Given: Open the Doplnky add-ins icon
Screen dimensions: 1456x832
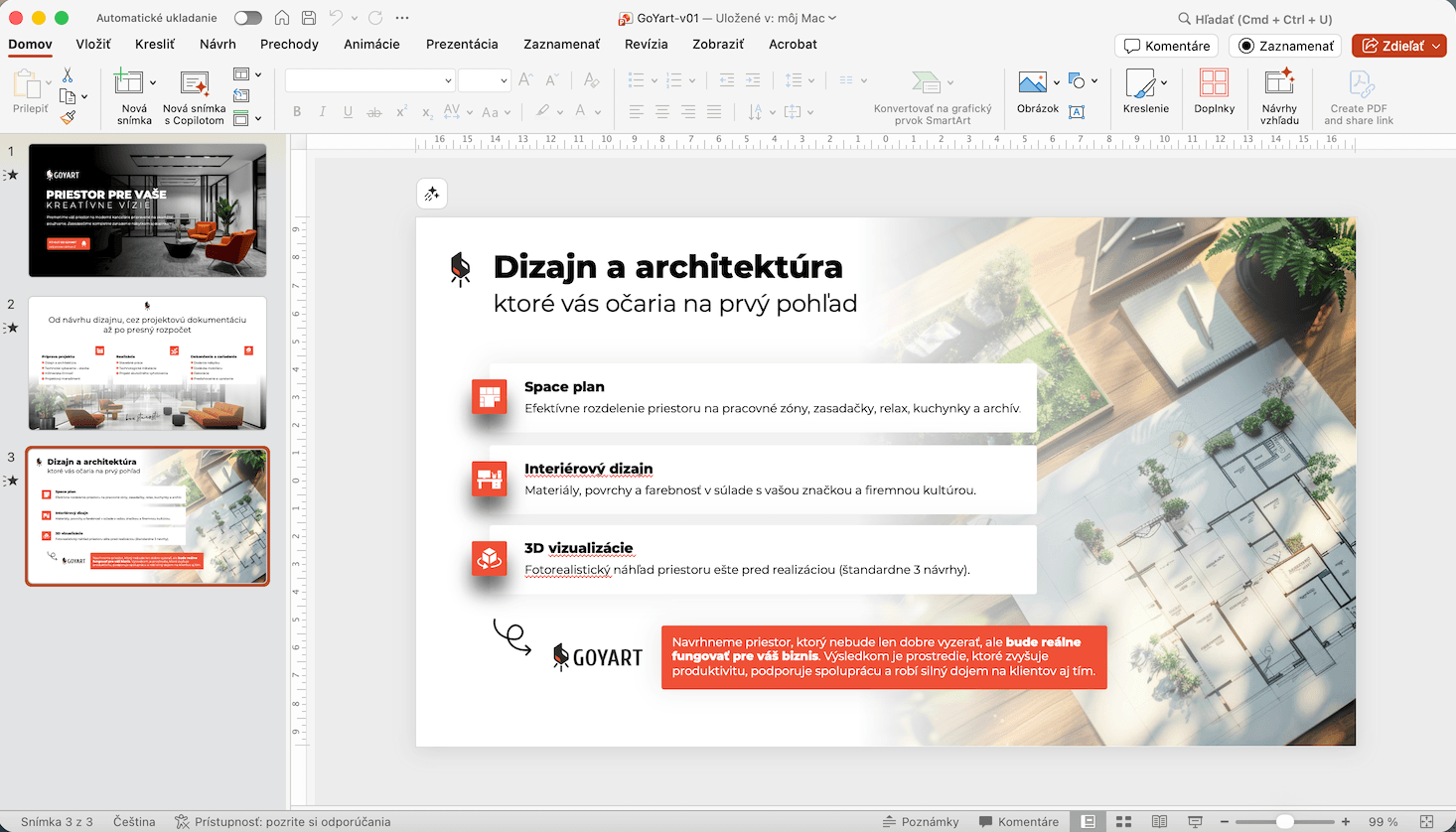Looking at the screenshot, I should (1214, 83).
